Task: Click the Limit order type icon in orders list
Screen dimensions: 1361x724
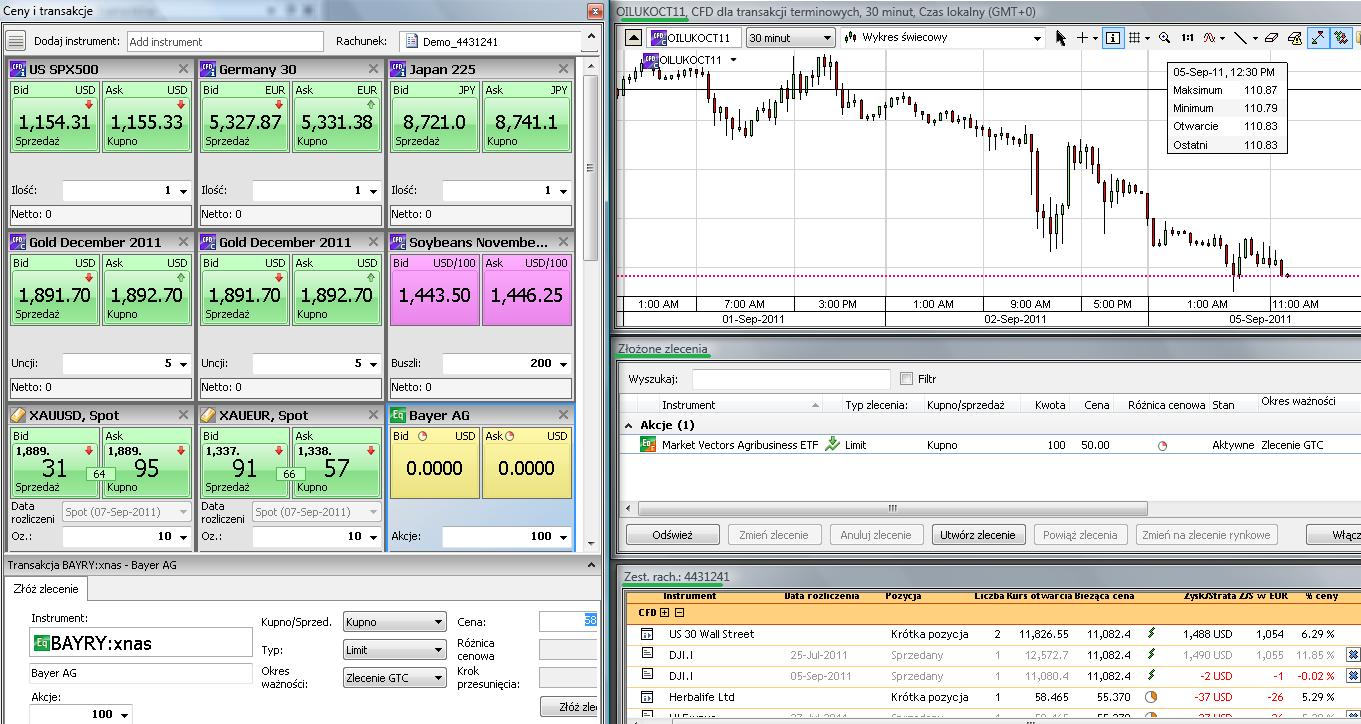Action: 832,445
